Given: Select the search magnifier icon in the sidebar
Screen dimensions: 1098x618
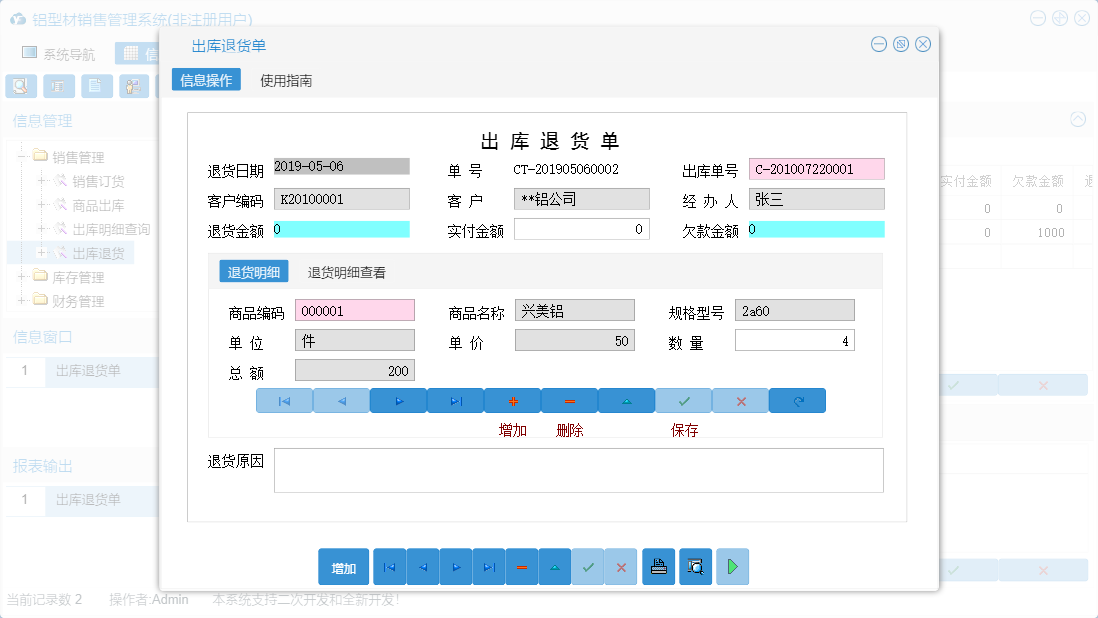Looking at the screenshot, I should point(20,86).
